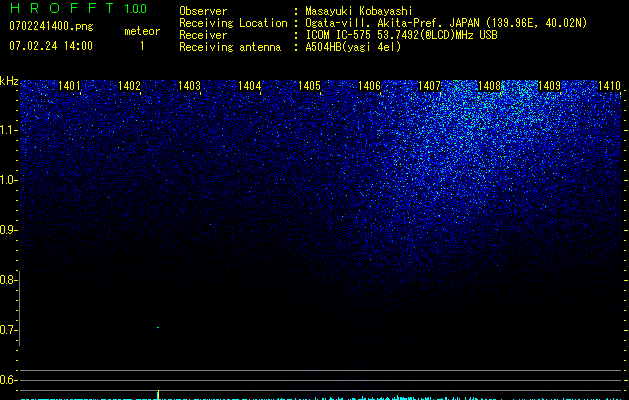Image resolution: width=629 pixels, height=400 pixels.
Task: Click the 1407 time axis marker
Action: click(x=429, y=86)
